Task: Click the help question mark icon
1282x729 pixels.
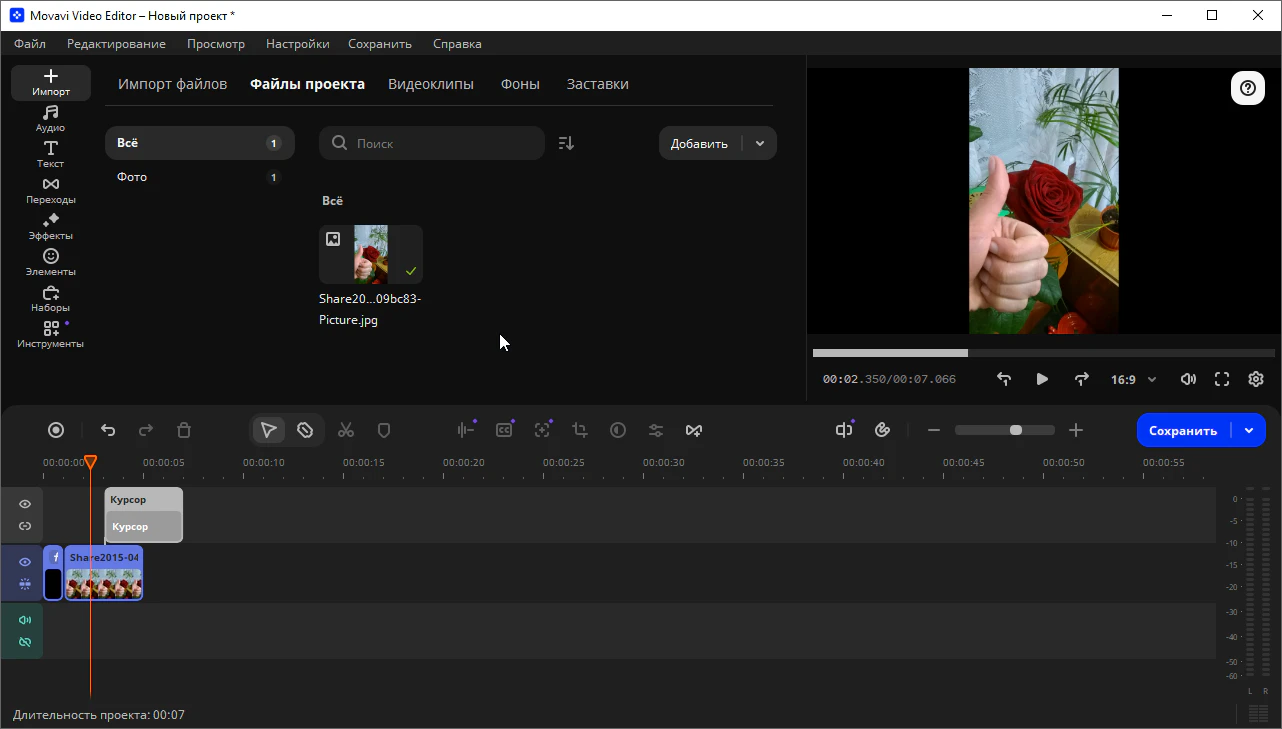Action: (x=1247, y=88)
